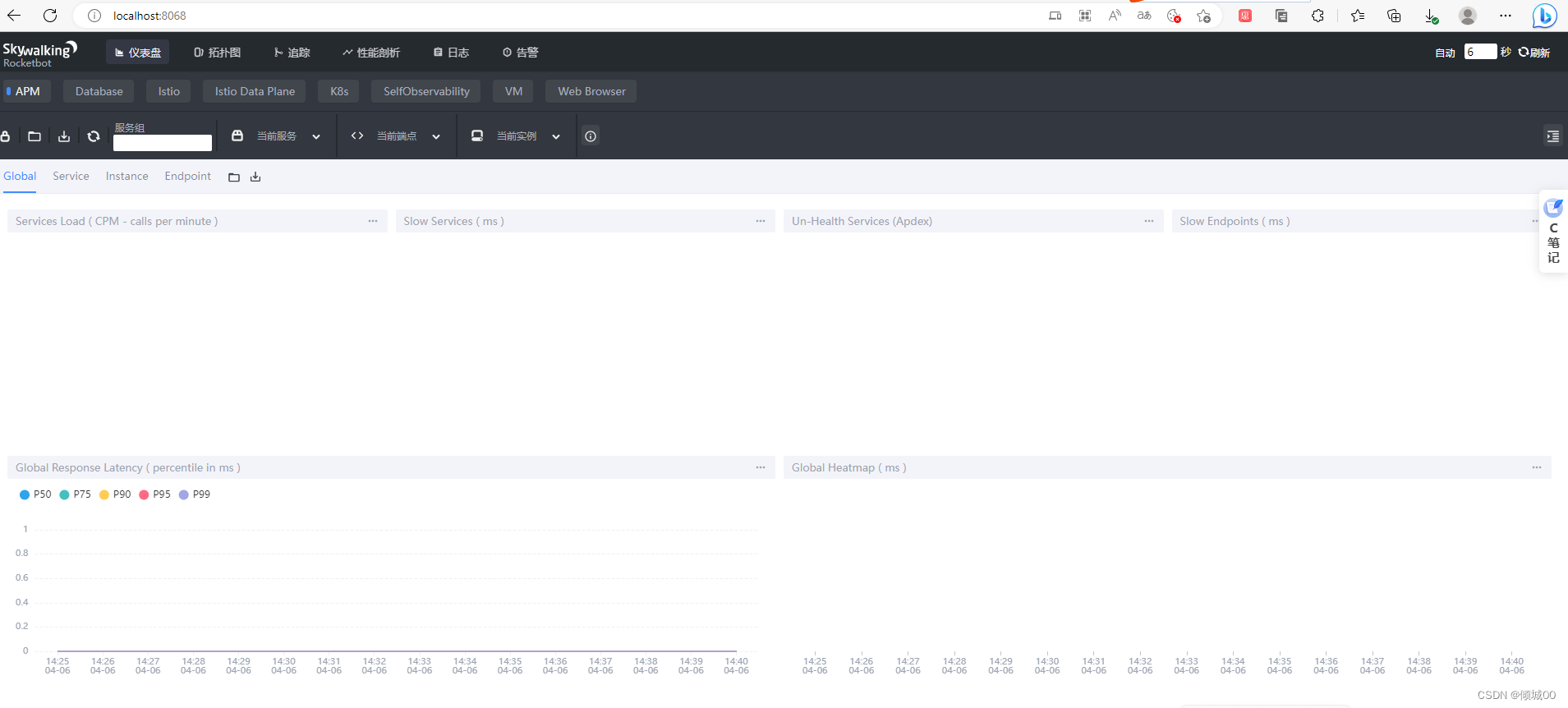Click the 服务组 service group input
The width and height of the screenshot is (1568, 708).
click(163, 143)
